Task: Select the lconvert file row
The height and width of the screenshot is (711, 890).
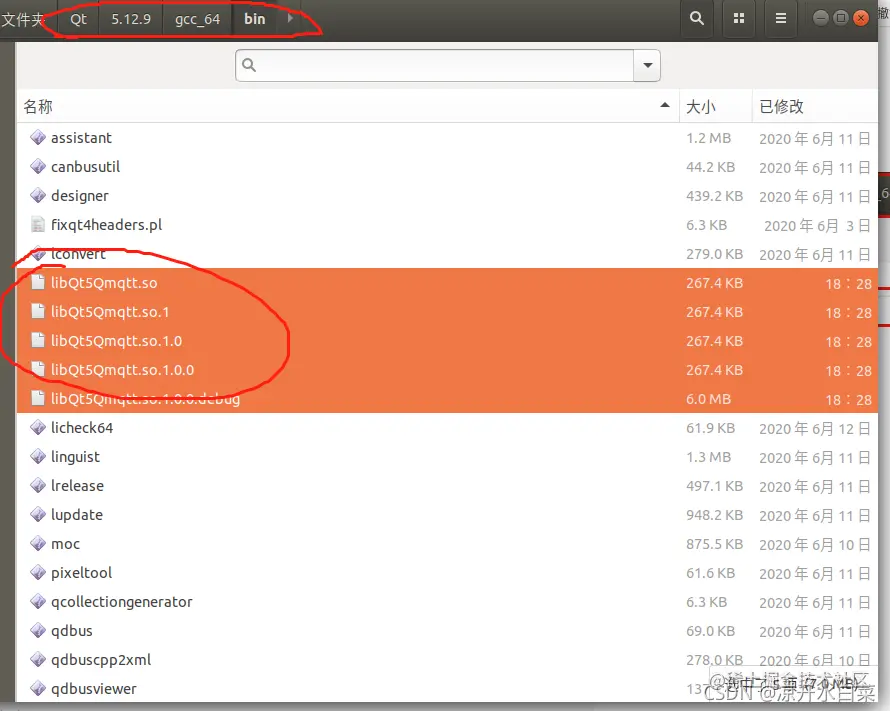Action: click(447, 254)
